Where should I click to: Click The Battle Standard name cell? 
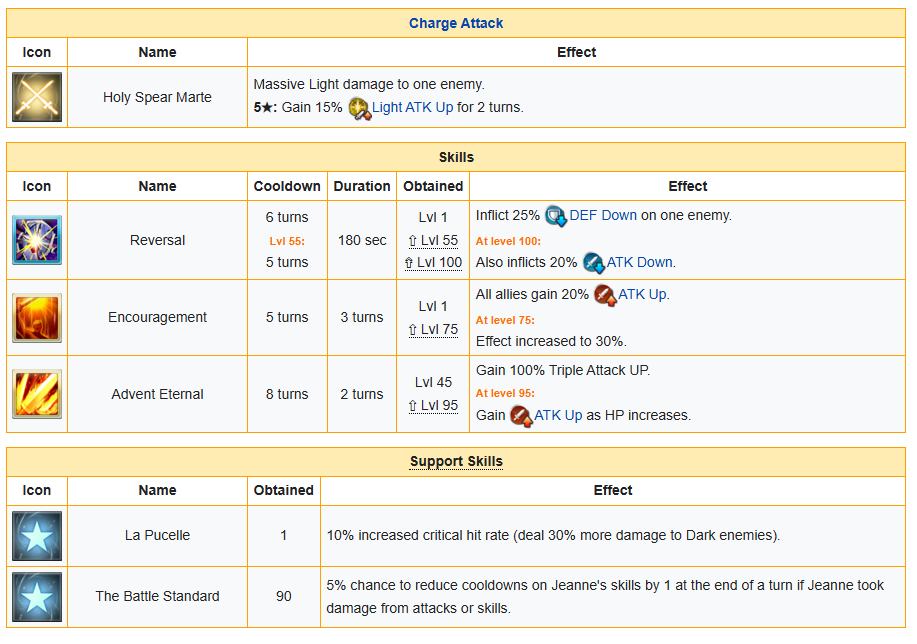(x=157, y=597)
